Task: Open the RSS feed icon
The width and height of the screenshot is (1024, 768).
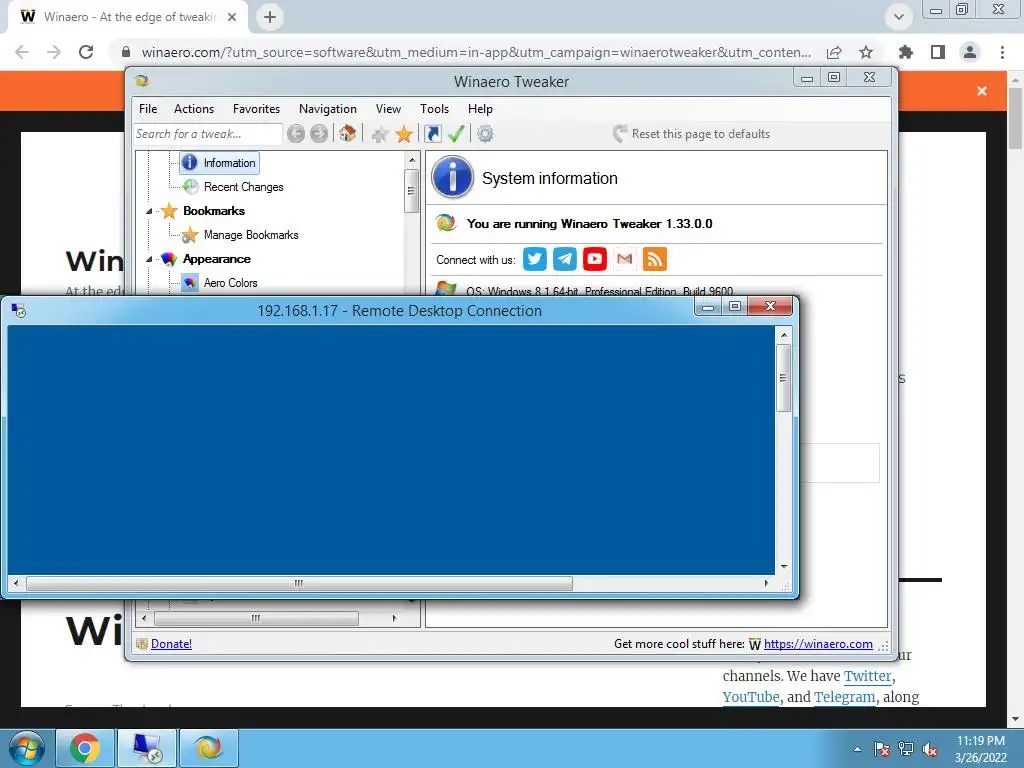Action: pos(654,259)
